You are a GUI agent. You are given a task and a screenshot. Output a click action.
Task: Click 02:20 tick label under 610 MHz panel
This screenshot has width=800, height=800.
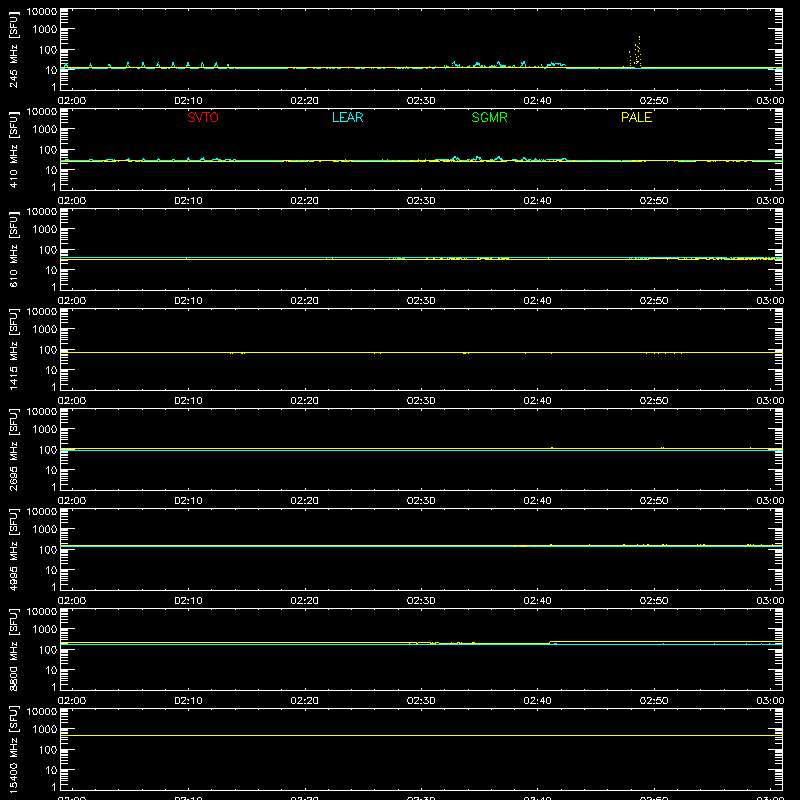point(305,301)
